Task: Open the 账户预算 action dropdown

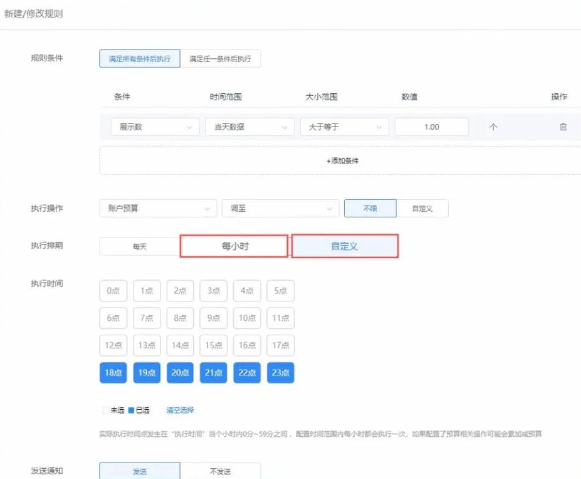Action: click(158, 208)
